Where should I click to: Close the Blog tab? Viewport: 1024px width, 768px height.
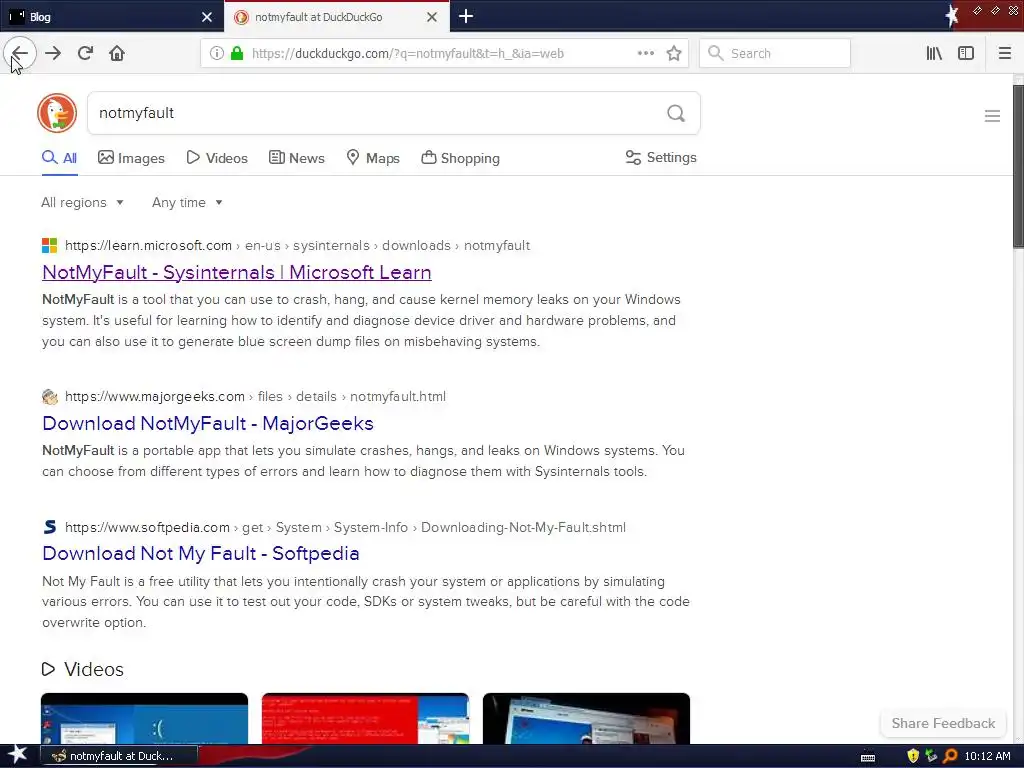click(207, 17)
